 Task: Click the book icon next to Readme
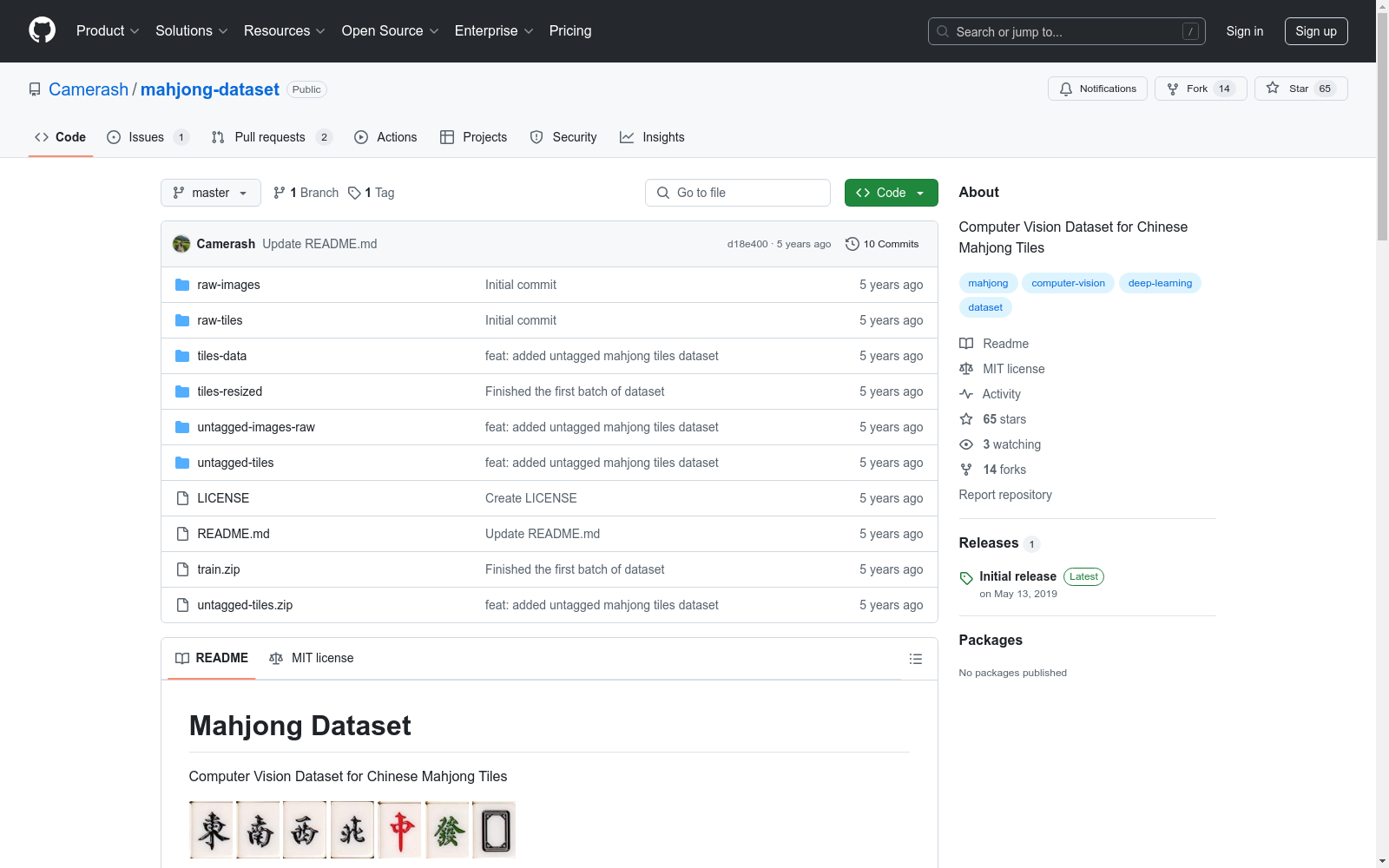tap(966, 344)
